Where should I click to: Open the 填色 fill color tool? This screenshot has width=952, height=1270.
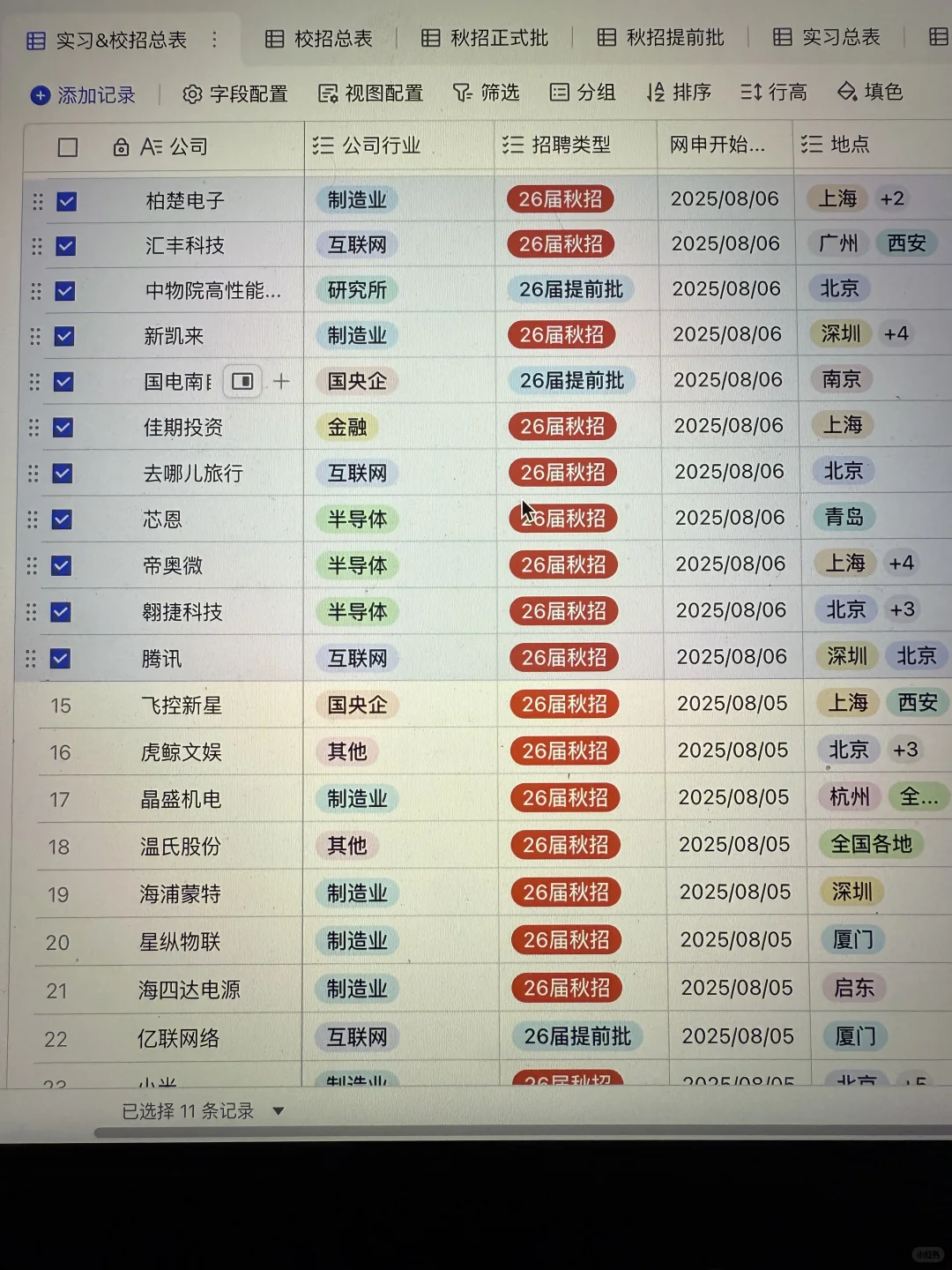pos(870,91)
